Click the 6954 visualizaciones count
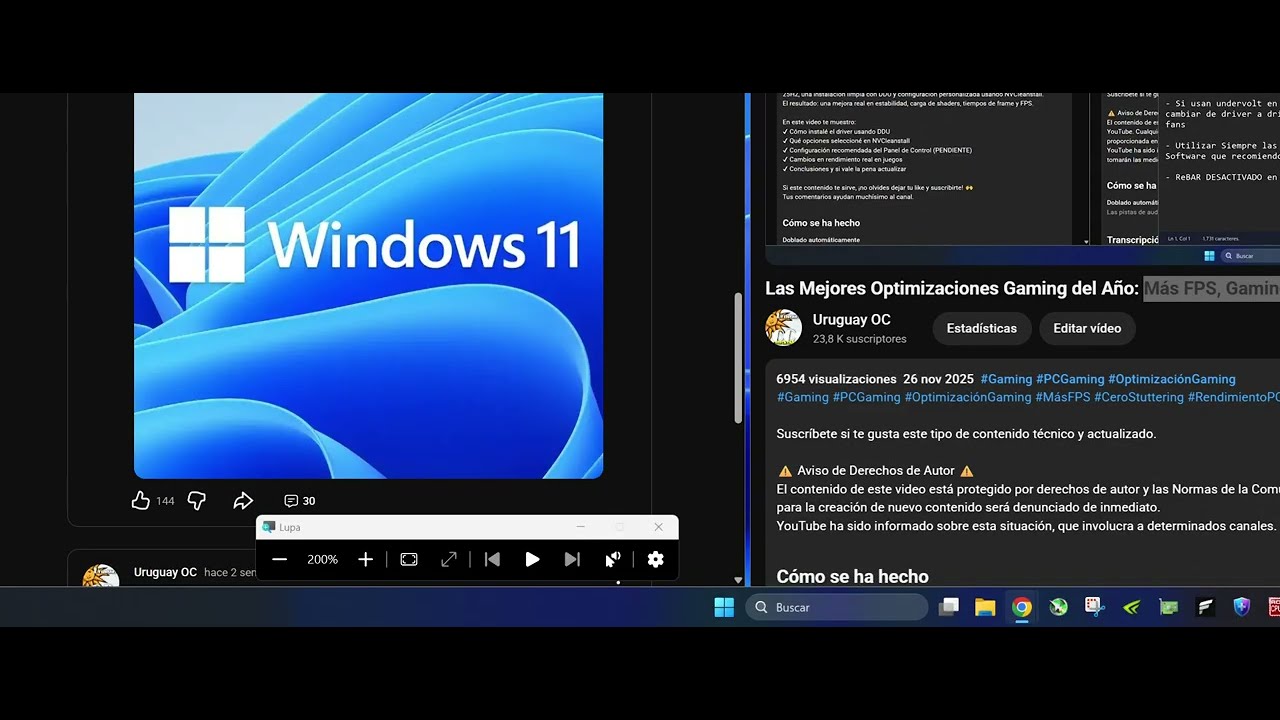1280x720 pixels. [836, 379]
